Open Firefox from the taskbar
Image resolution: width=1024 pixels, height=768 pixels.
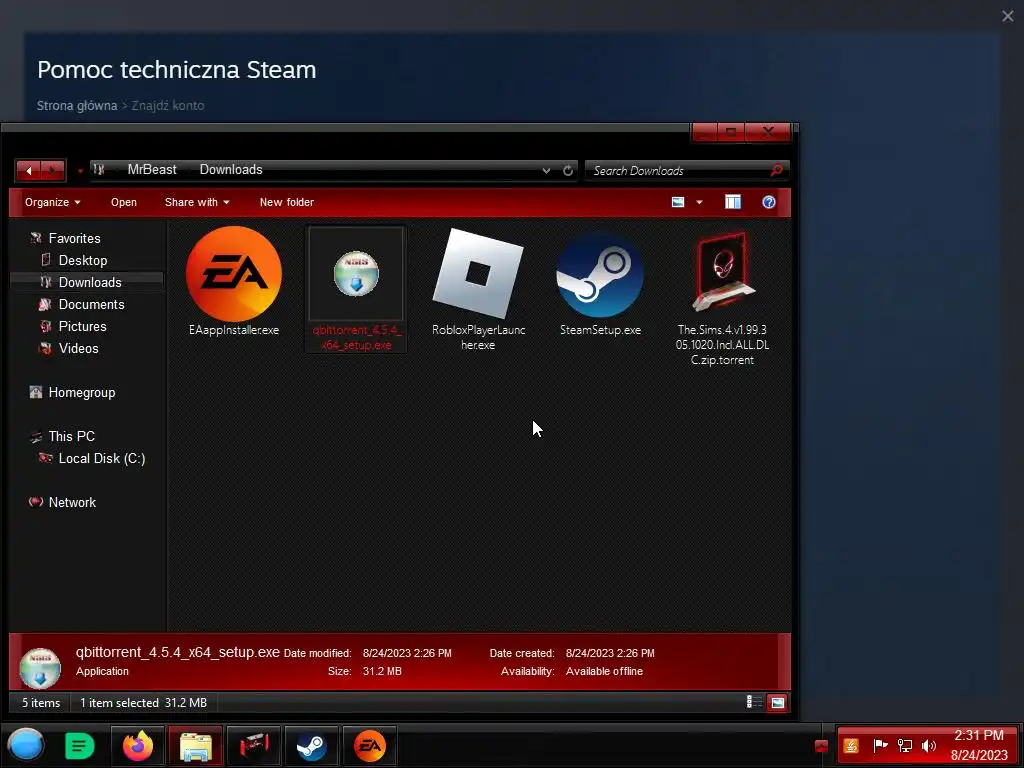click(138, 746)
